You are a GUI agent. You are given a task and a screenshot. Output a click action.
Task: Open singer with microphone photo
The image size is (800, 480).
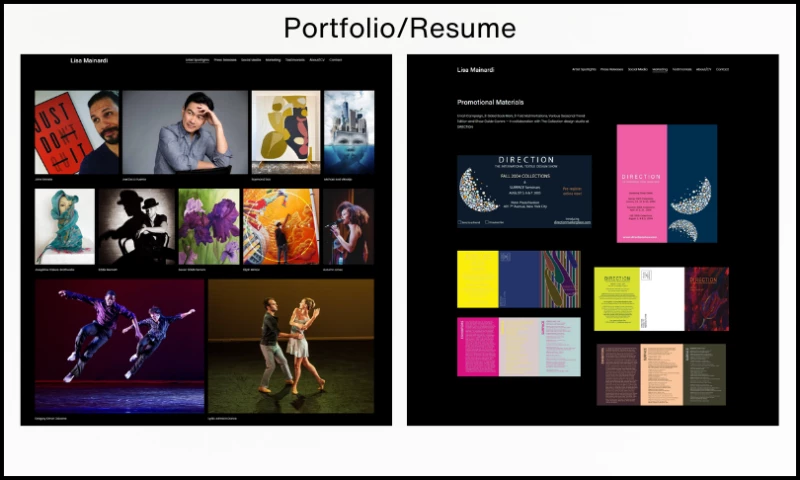(x=348, y=226)
